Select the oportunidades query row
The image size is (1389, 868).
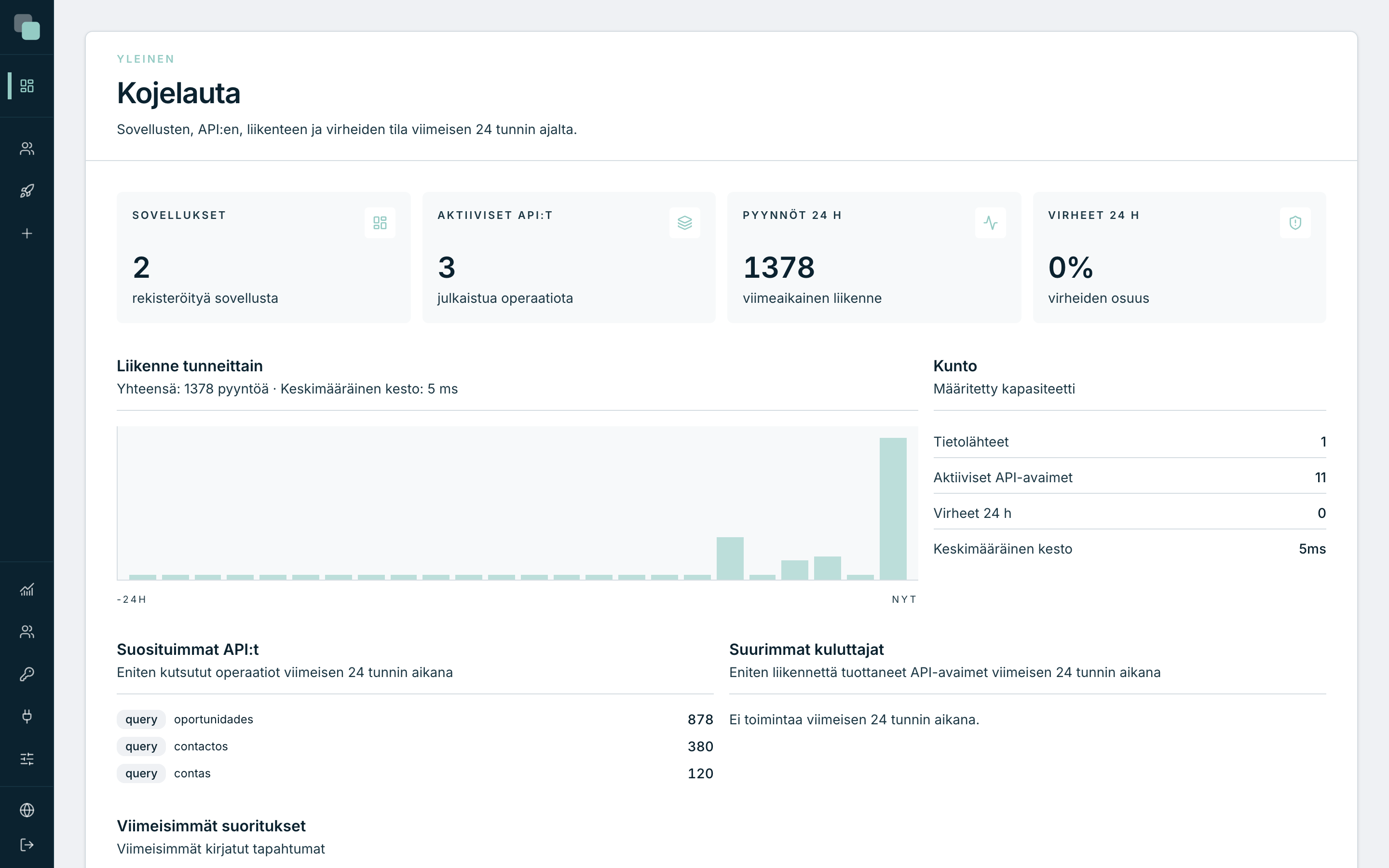(415, 719)
